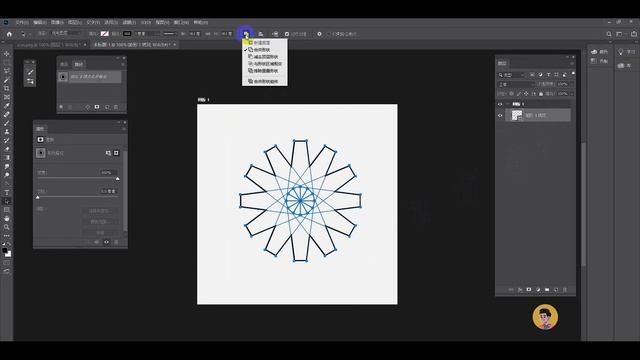640x360 pixels.
Task: Select the Brush tool
Action: tap(7, 123)
